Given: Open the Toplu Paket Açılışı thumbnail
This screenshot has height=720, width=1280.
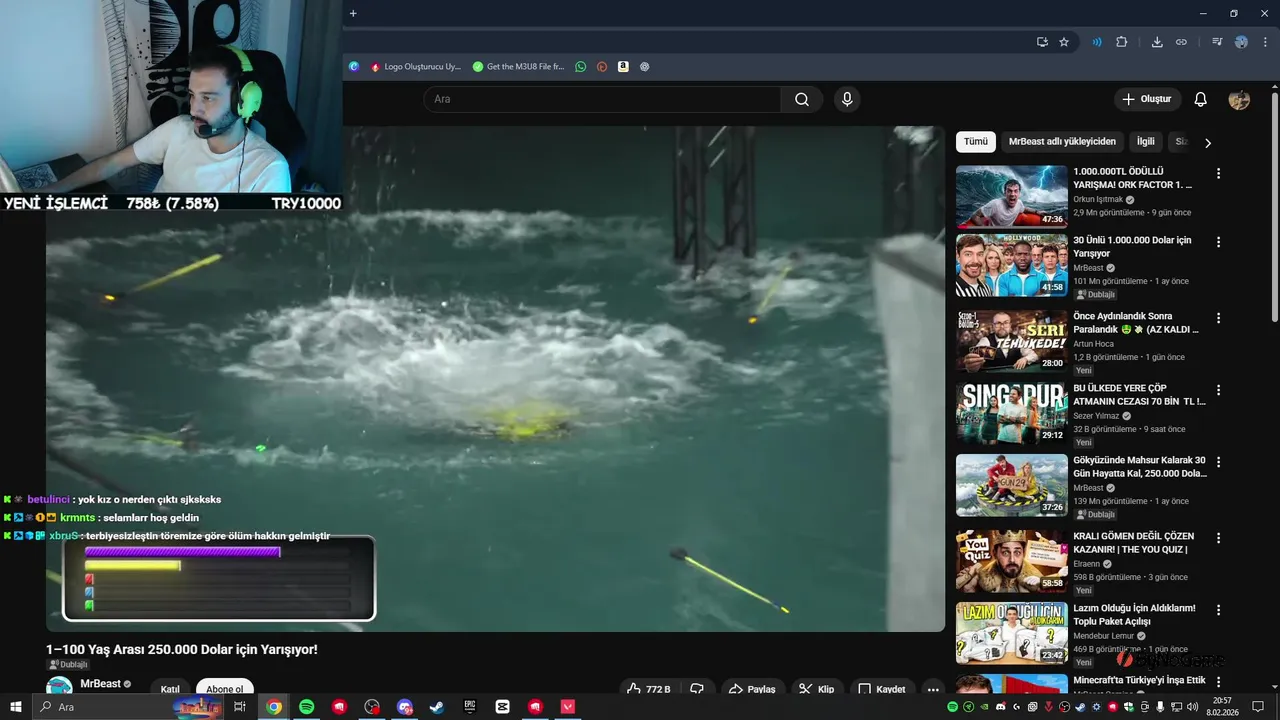Looking at the screenshot, I should point(1012,633).
